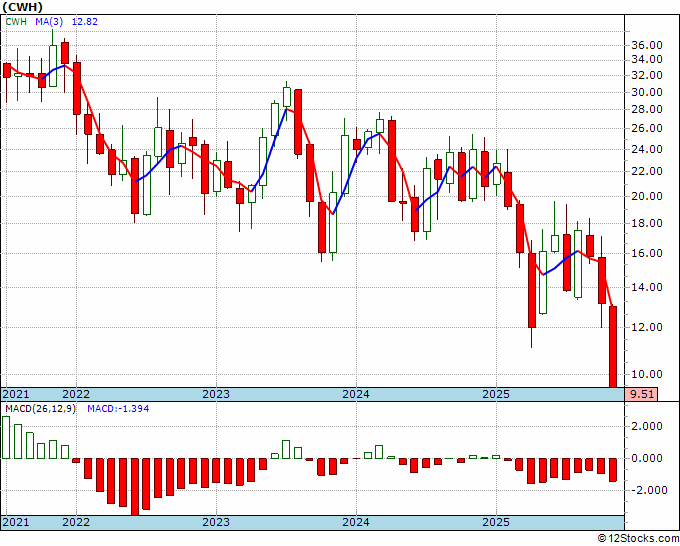The height and width of the screenshot is (546, 680).
Task: Click the 14.00 price axis label
Action: [647, 287]
